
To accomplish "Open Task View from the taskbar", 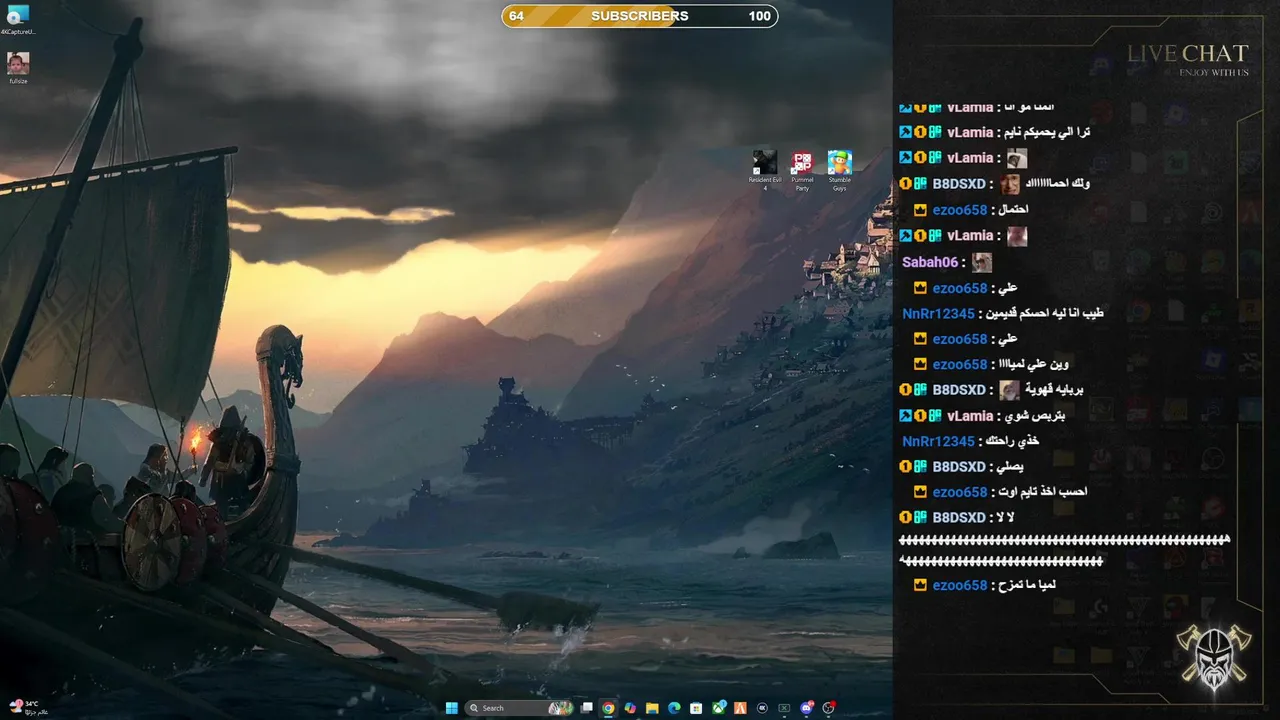I will (x=586, y=708).
